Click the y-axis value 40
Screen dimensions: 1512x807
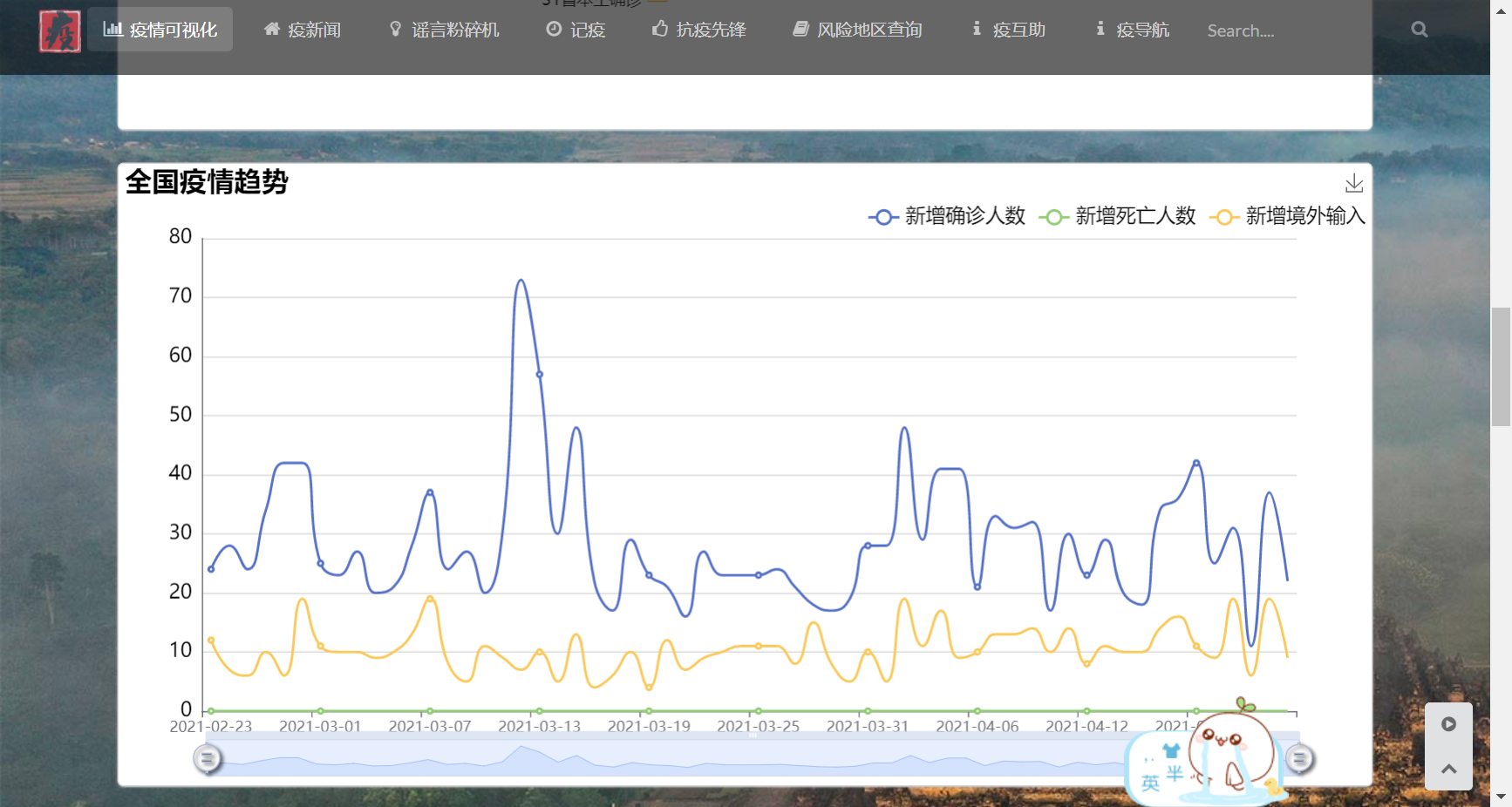coord(180,473)
